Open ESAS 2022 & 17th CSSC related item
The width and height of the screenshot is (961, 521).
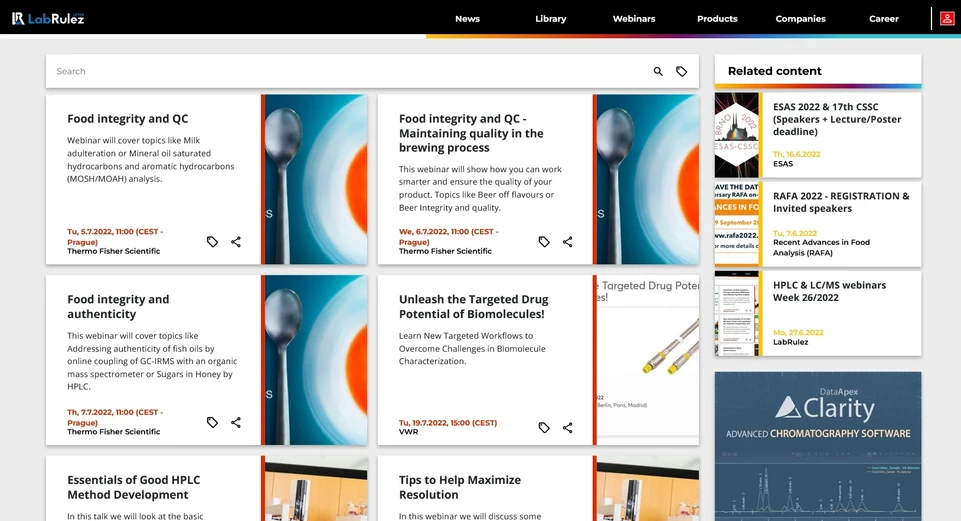point(837,119)
